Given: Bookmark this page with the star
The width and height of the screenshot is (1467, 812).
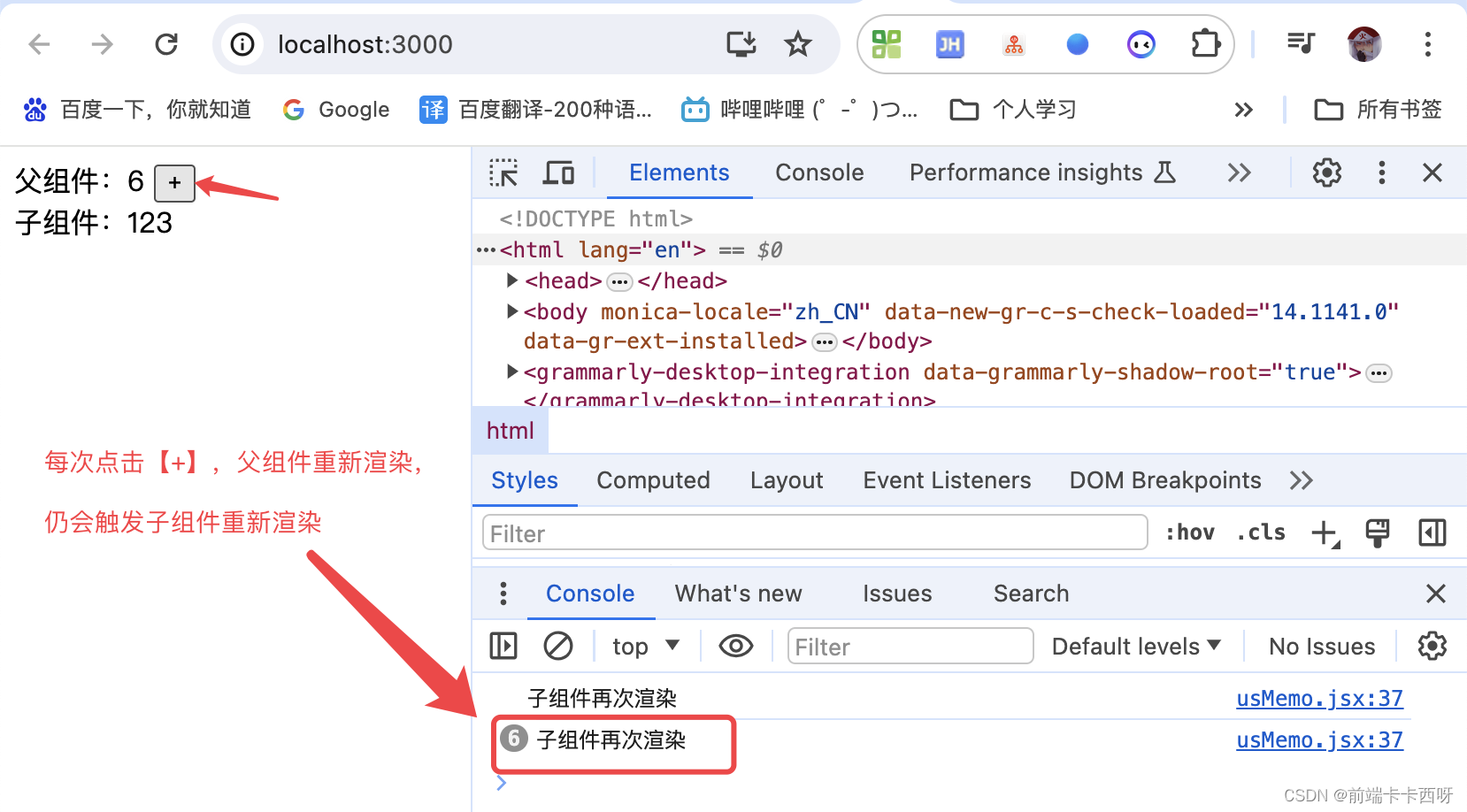Looking at the screenshot, I should coord(798,44).
